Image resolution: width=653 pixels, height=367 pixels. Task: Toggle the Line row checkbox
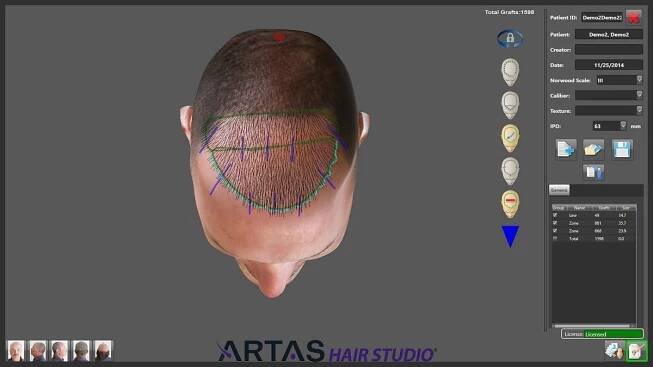pyautogui.click(x=555, y=215)
